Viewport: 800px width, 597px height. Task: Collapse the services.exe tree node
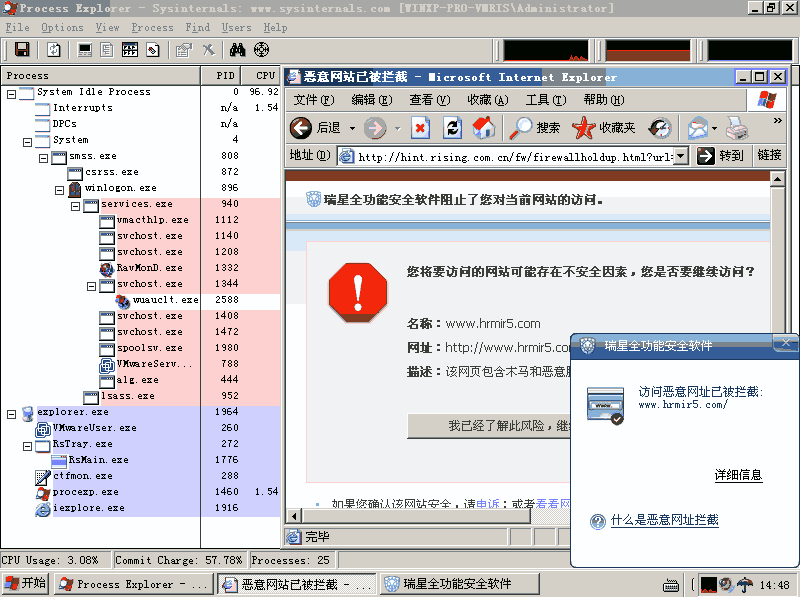point(76,206)
